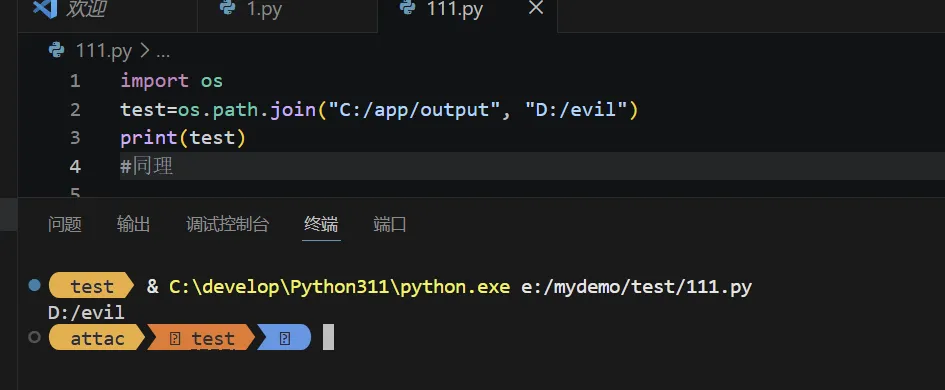Click the Python icon on the 111.py tab
This screenshot has width=945, height=390.
(x=407, y=8)
